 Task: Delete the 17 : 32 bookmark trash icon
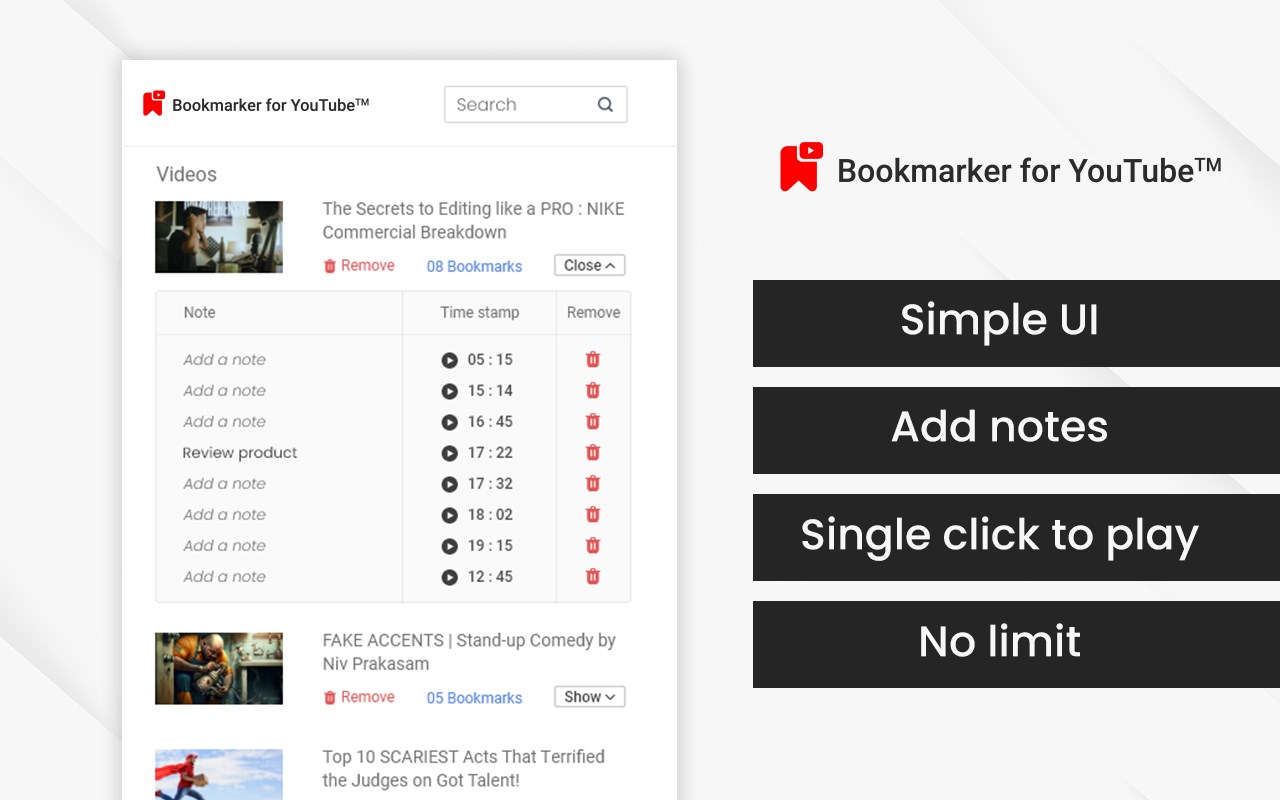coord(593,483)
